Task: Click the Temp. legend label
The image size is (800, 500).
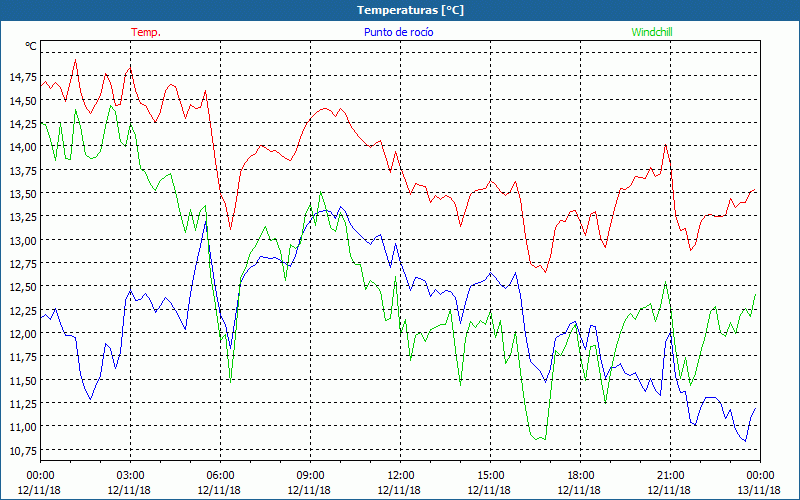Action: 146,32
